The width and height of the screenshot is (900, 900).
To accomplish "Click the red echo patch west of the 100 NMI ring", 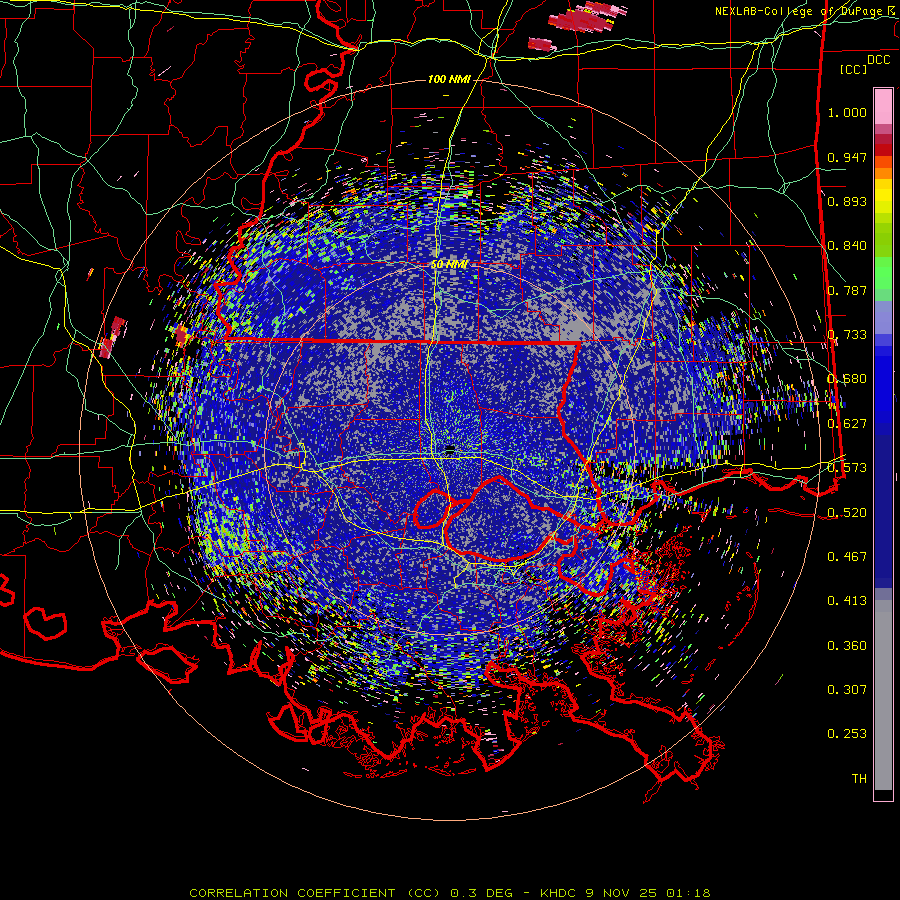I will tap(112, 338).
